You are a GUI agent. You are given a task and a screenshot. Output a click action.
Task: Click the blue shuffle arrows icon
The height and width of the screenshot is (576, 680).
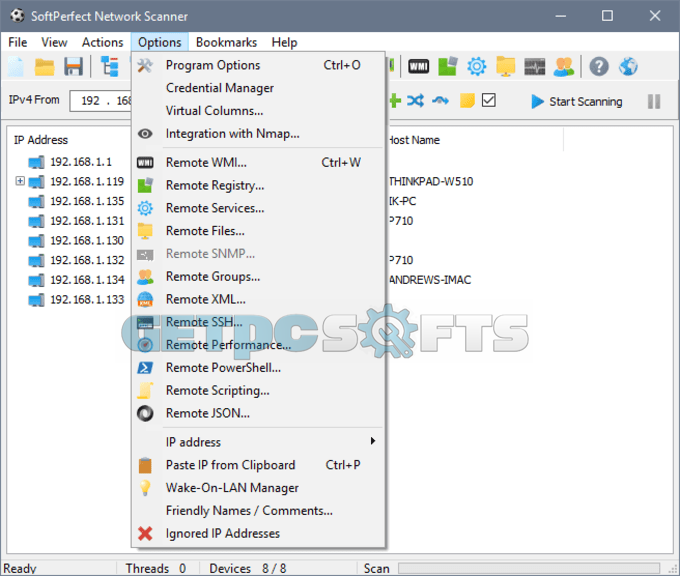[x=415, y=101]
